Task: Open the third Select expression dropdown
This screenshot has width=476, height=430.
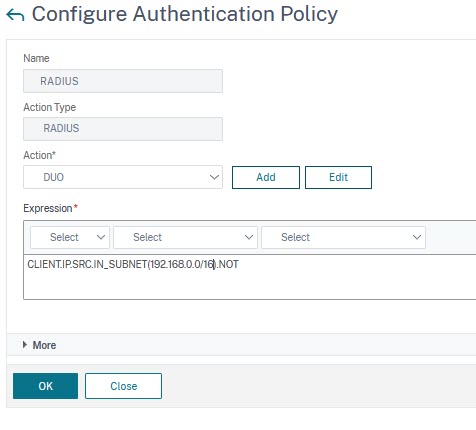Action: (343, 237)
